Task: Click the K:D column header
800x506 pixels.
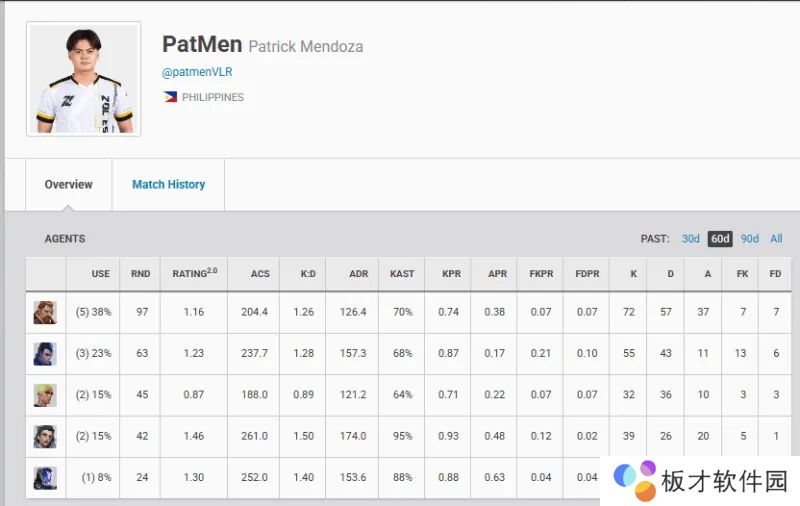Action: coord(304,273)
